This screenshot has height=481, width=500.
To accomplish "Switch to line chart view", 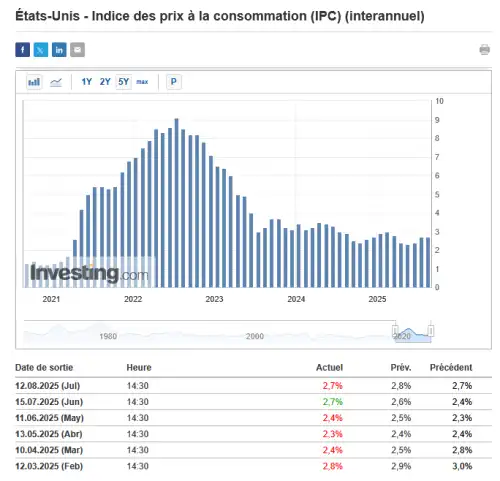I will tap(56, 82).
